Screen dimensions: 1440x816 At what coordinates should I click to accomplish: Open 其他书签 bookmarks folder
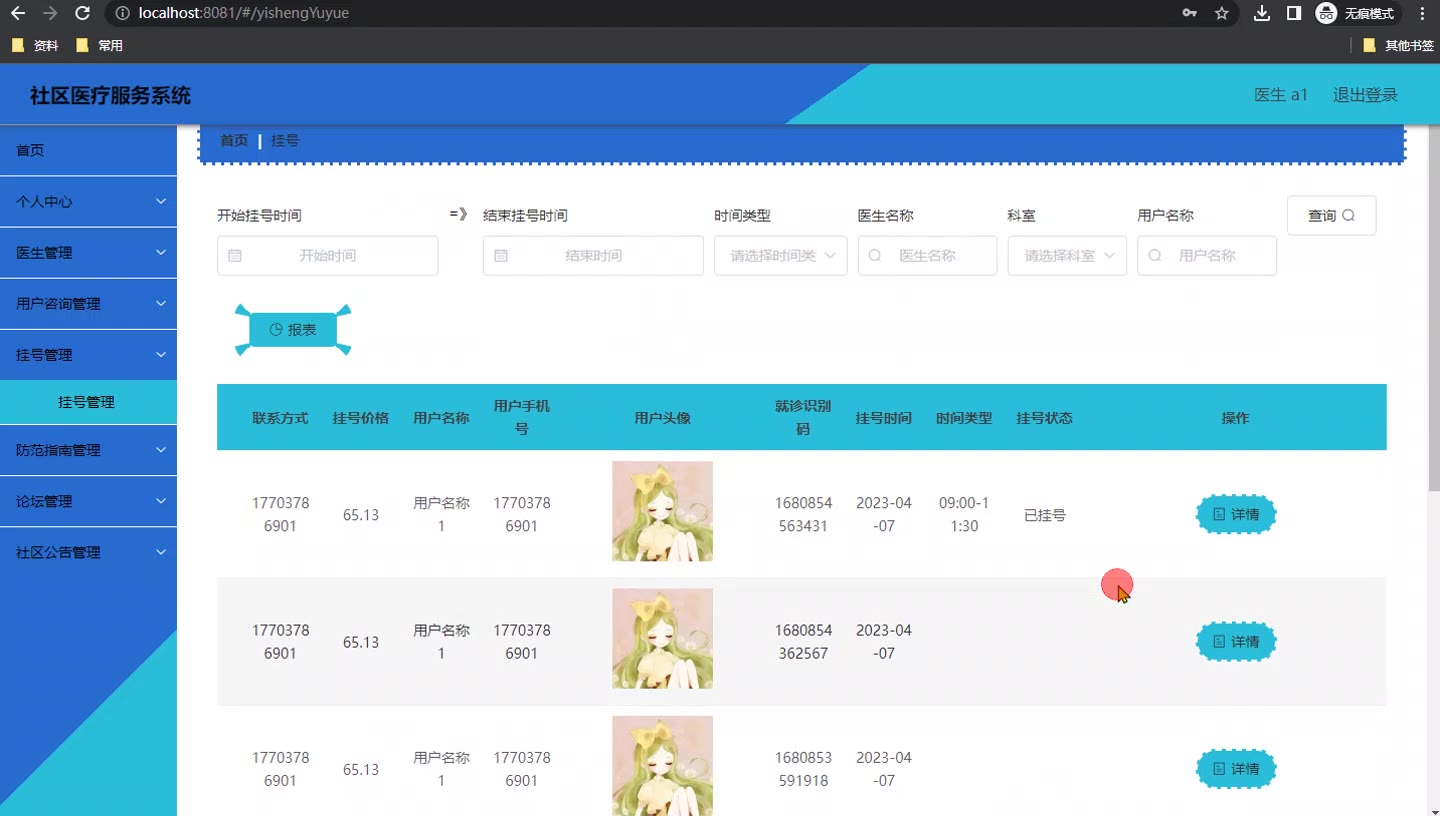[x=1398, y=45]
